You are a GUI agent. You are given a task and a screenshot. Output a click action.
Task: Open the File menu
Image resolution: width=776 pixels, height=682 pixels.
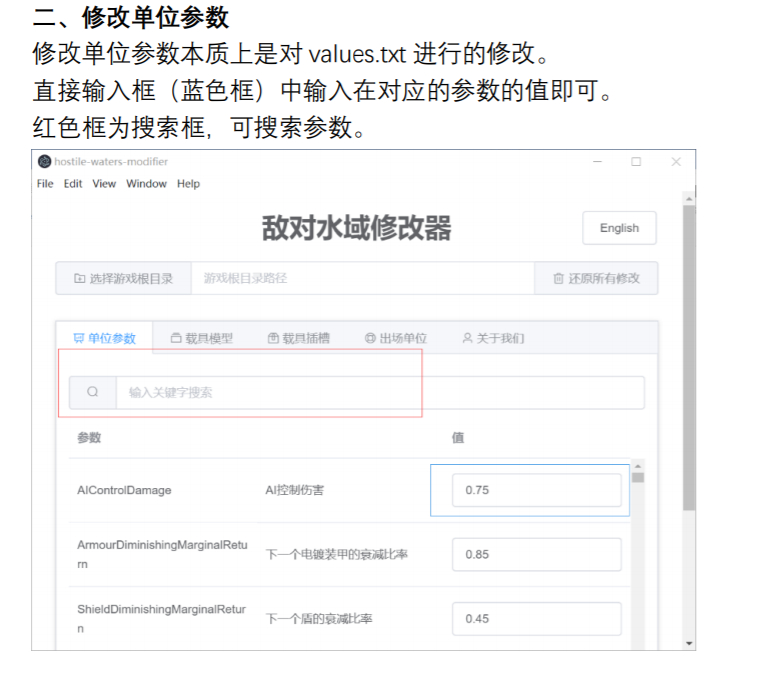coord(45,184)
